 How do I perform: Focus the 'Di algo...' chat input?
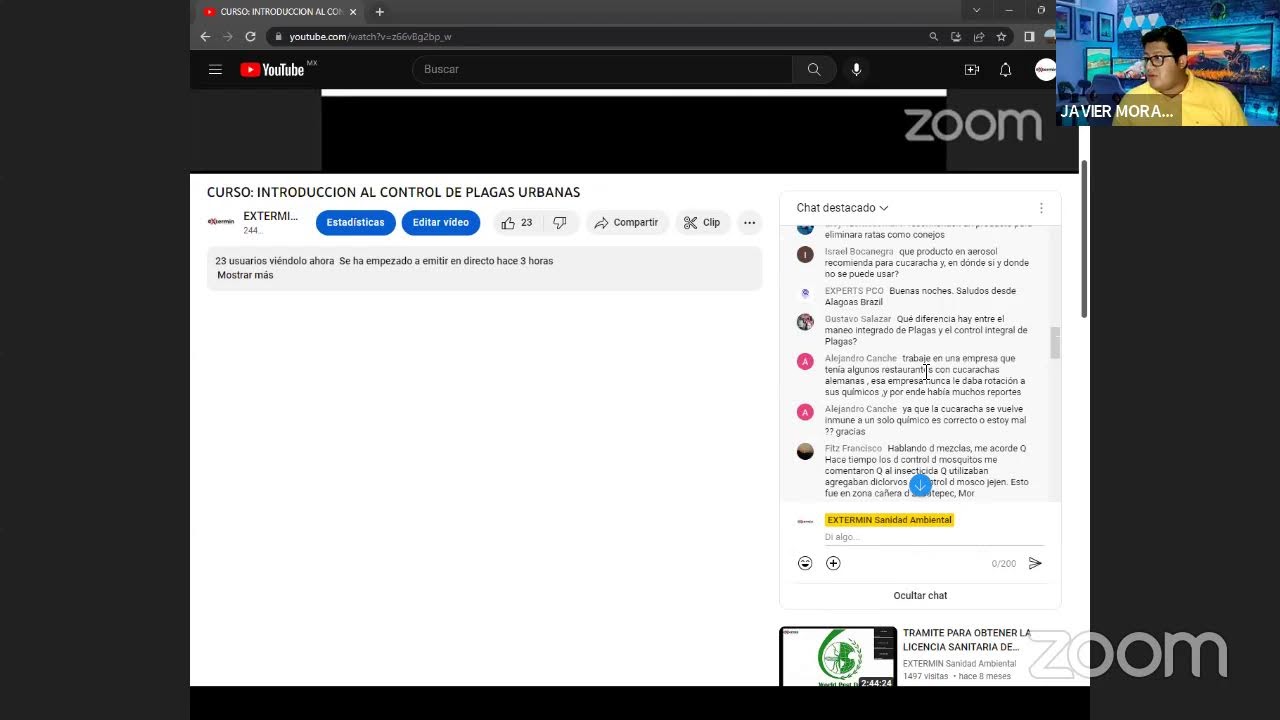coord(934,538)
